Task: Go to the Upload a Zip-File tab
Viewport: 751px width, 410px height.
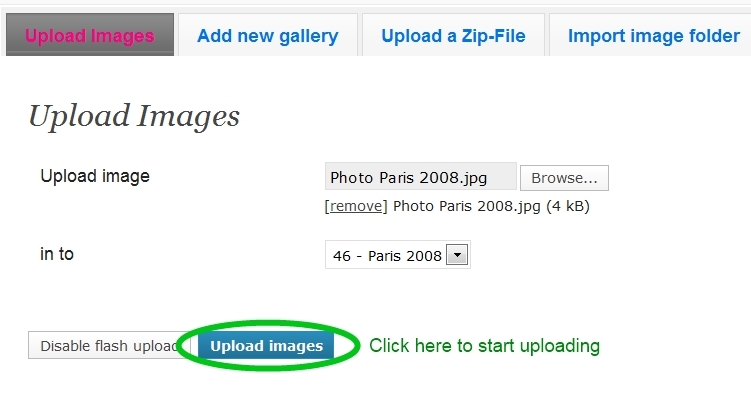Action: coord(453,35)
